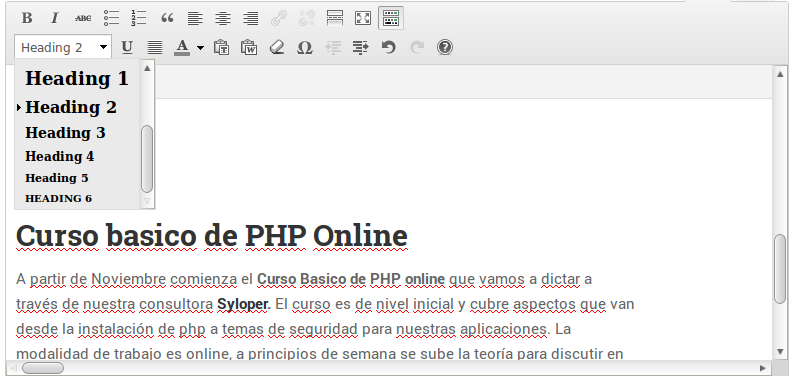Insert a special character via Omega icon

click(305, 48)
